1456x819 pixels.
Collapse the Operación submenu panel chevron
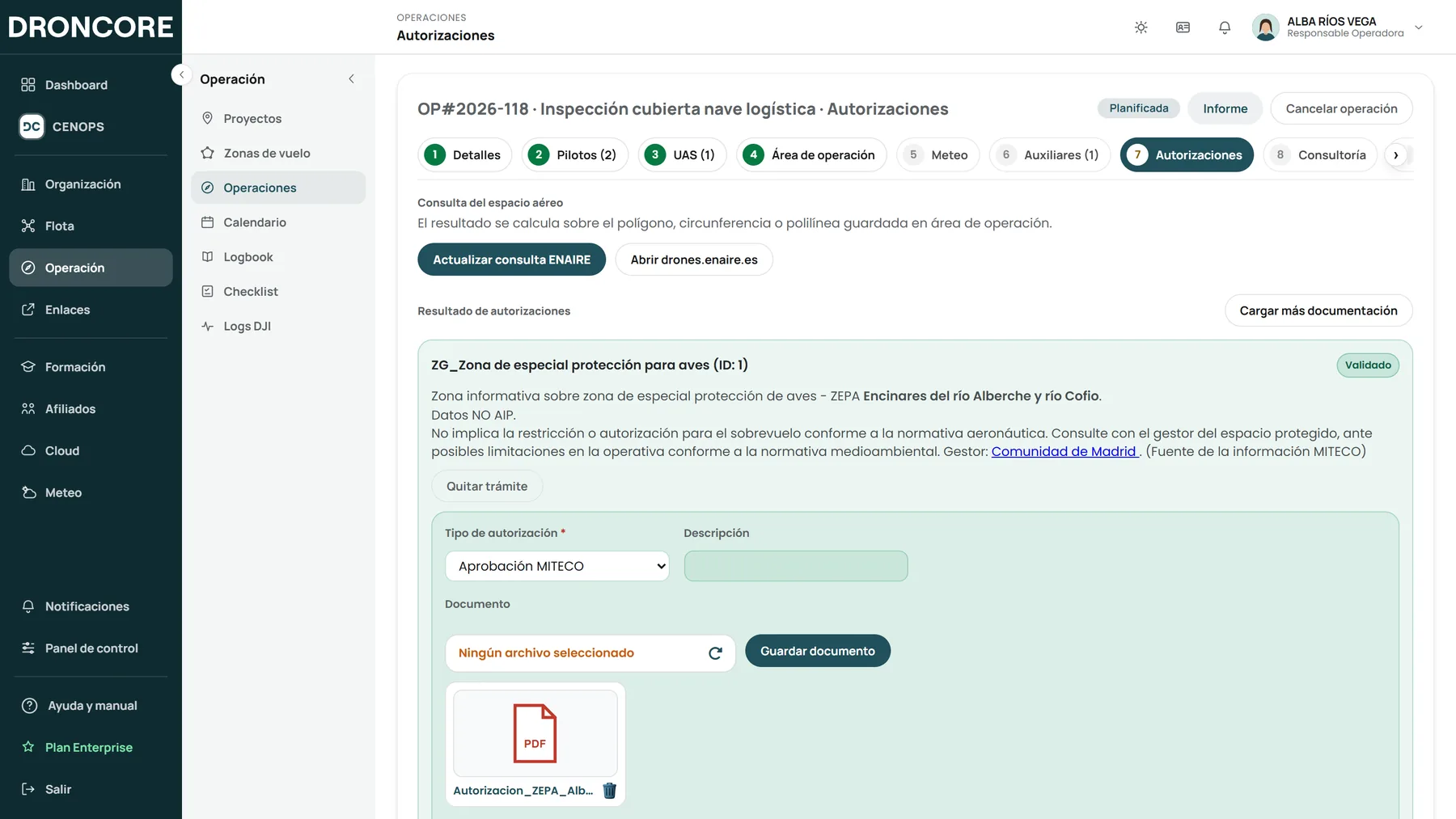point(351,79)
